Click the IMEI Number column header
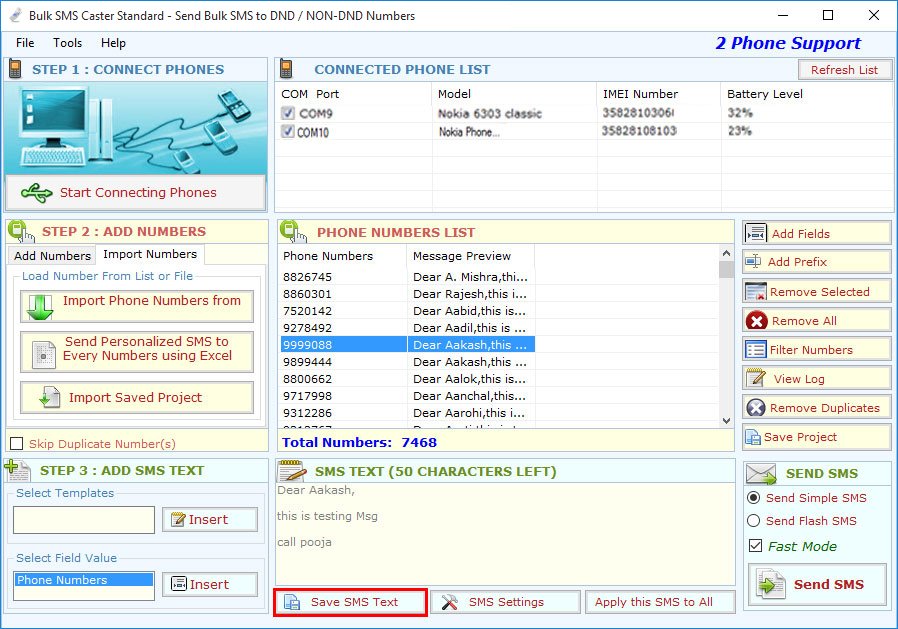Screen dimensions: 898x629 click(x=658, y=94)
